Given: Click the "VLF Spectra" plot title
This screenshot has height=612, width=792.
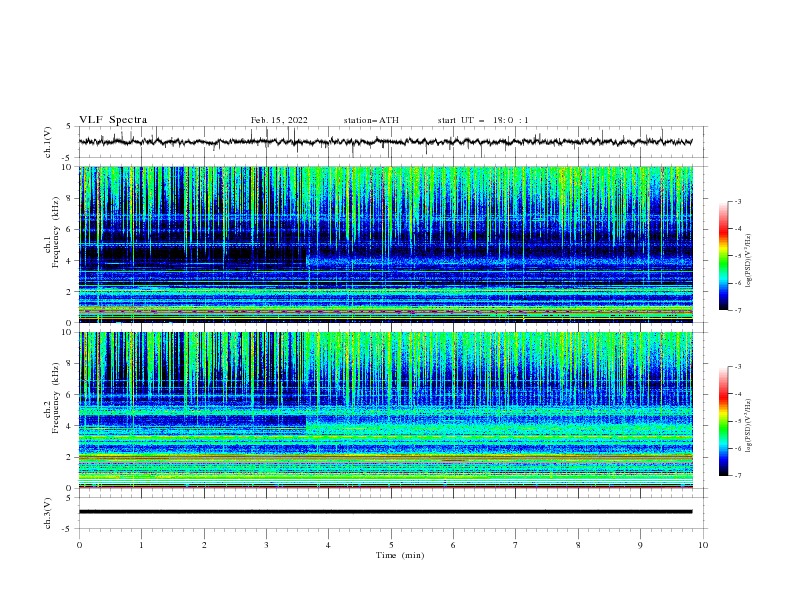Looking at the screenshot, I should (113, 120).
